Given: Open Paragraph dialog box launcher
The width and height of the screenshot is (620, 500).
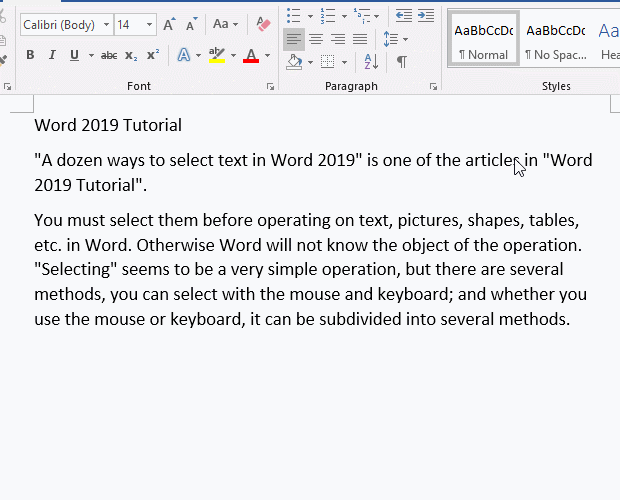Looking at the screenshot, I should [433, 87].
